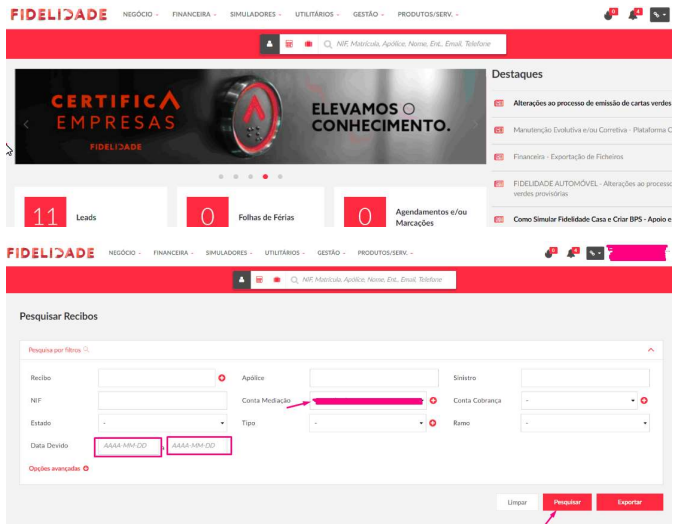Click into the Recibo input field

point(156,378)
